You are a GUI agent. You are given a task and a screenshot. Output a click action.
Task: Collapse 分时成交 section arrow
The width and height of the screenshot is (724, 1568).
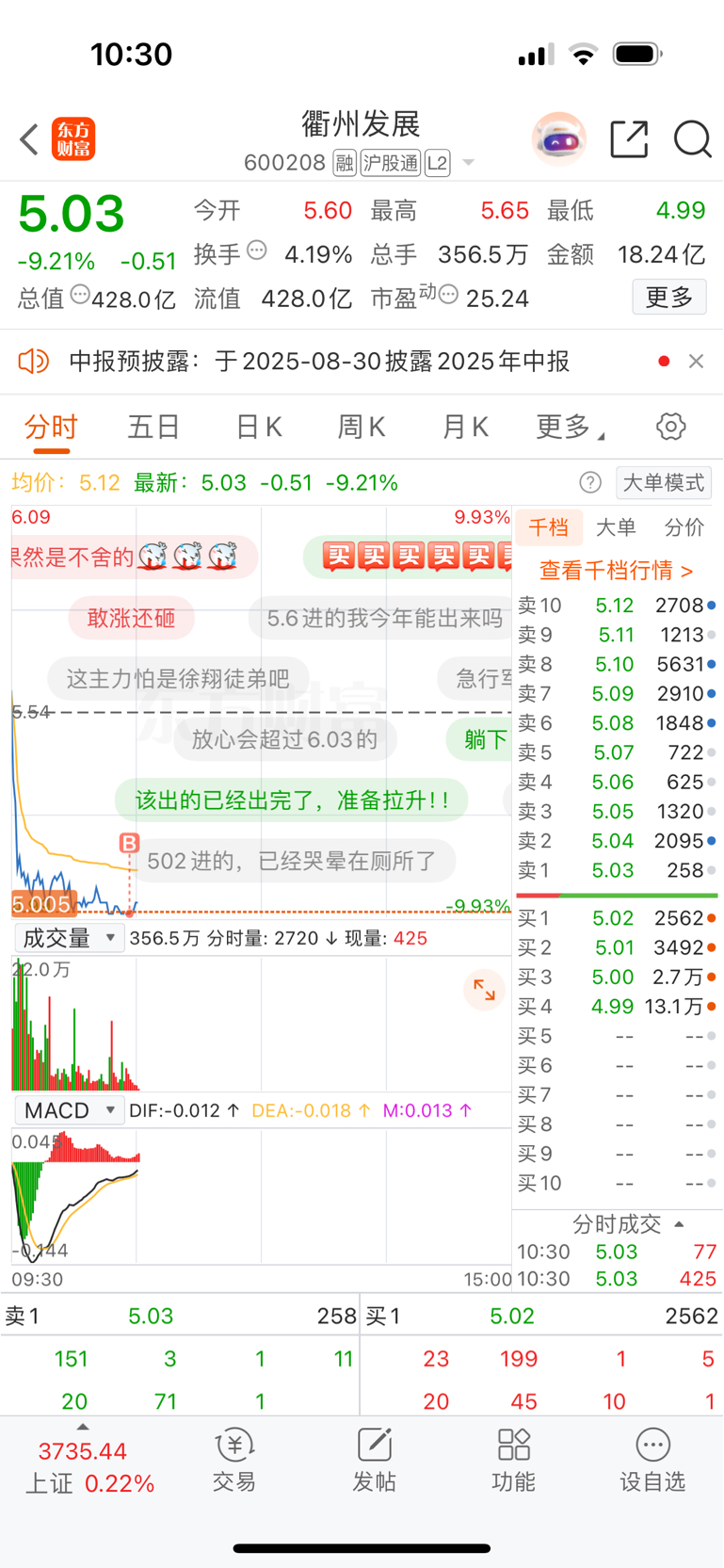coord(679,1224)
